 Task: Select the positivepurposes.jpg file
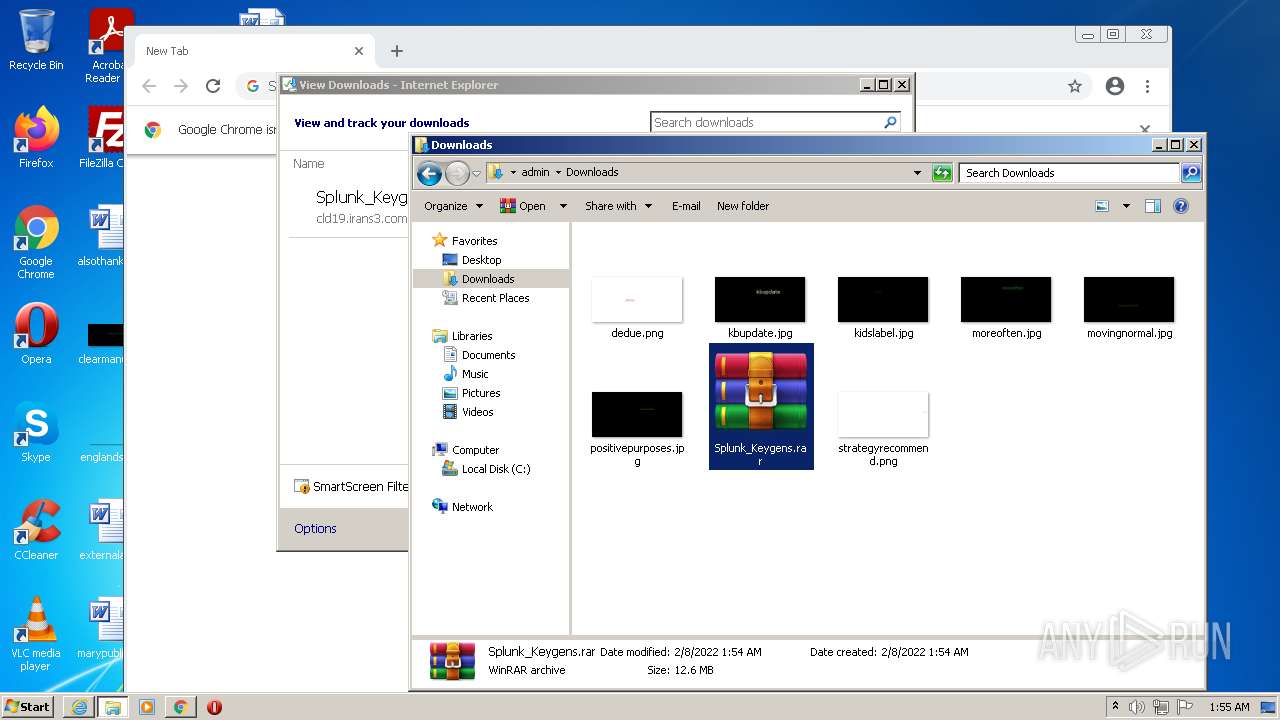coord(637,429)
